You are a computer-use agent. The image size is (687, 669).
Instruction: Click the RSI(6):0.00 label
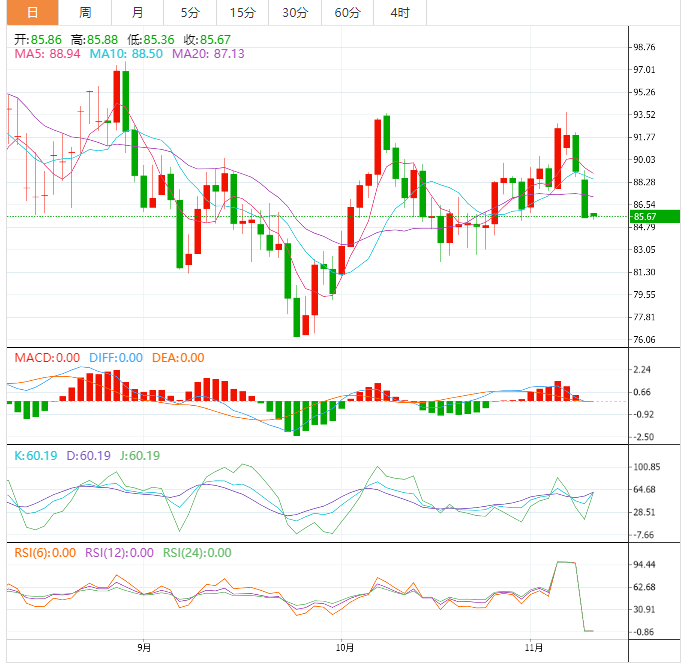tap(45, 553)
